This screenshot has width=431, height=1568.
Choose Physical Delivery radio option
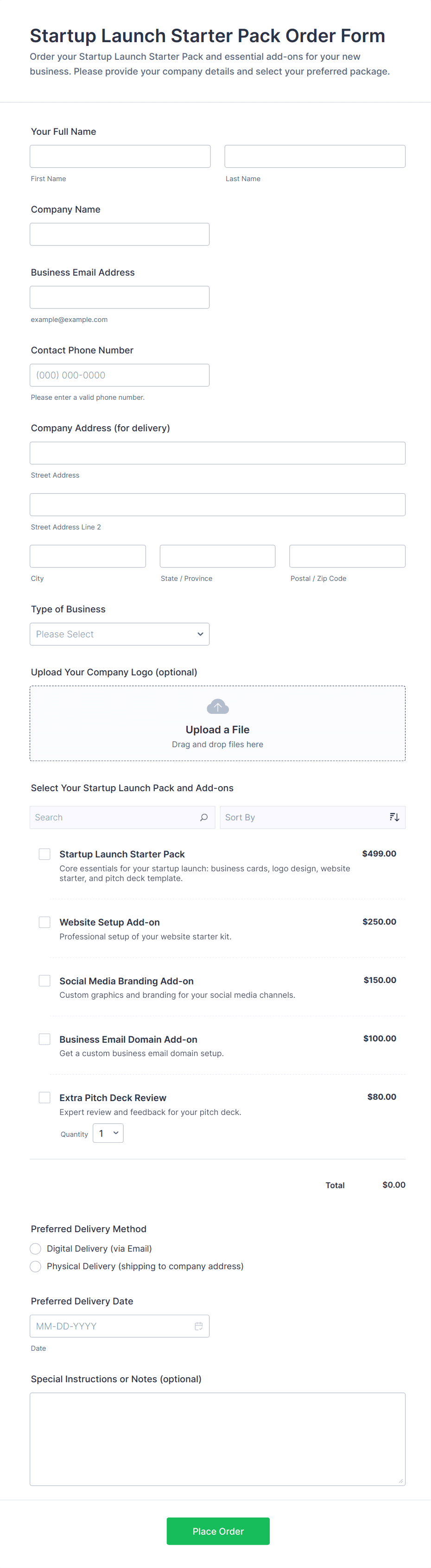pos(35,1266)
